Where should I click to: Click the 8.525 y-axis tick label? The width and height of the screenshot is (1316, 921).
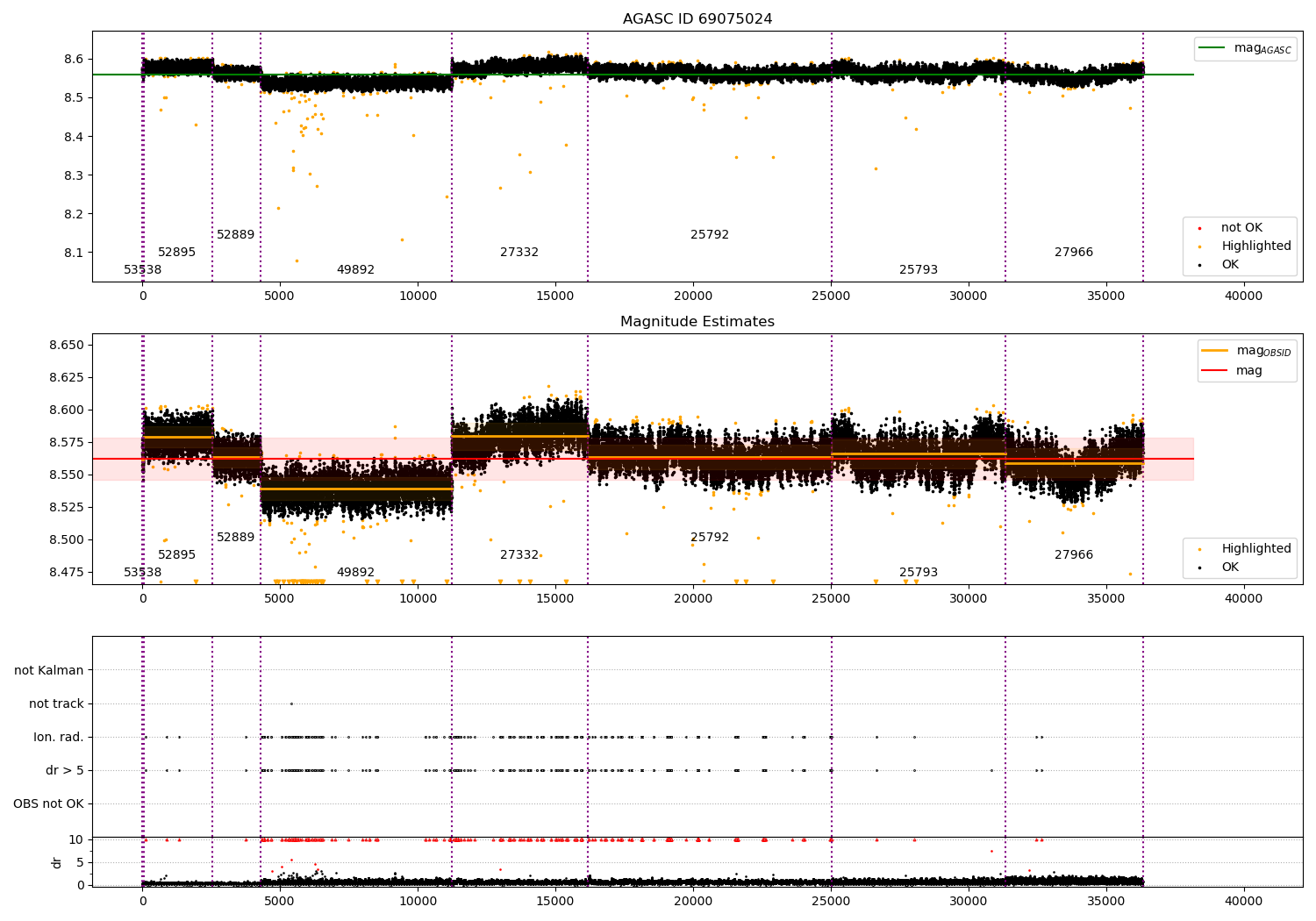pyautogui.click(x=67, y=508)
